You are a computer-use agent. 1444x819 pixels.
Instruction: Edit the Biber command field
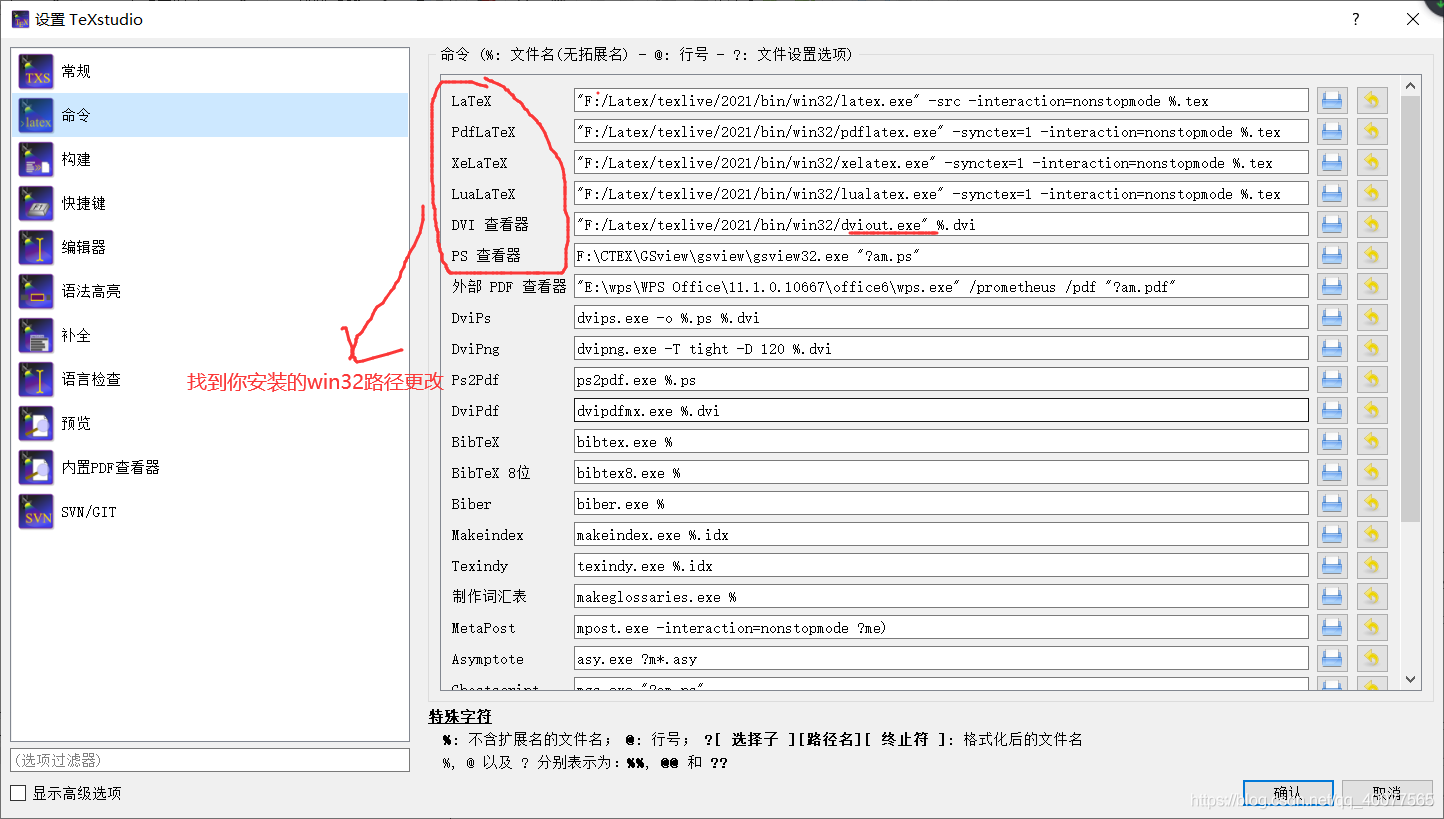click(941, 503)
